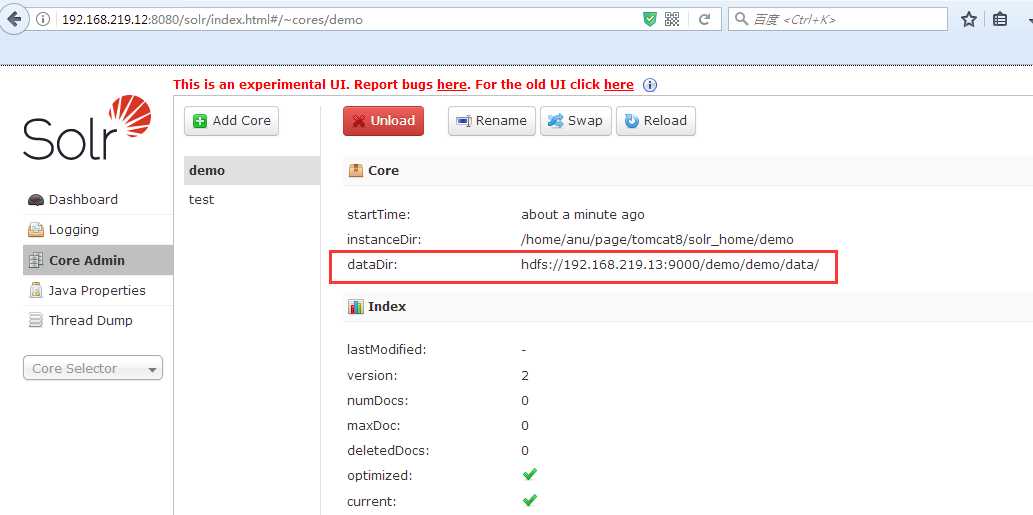Unload the selected core
The height and width of the screenshot is (515, 1033).
point(383,121)
